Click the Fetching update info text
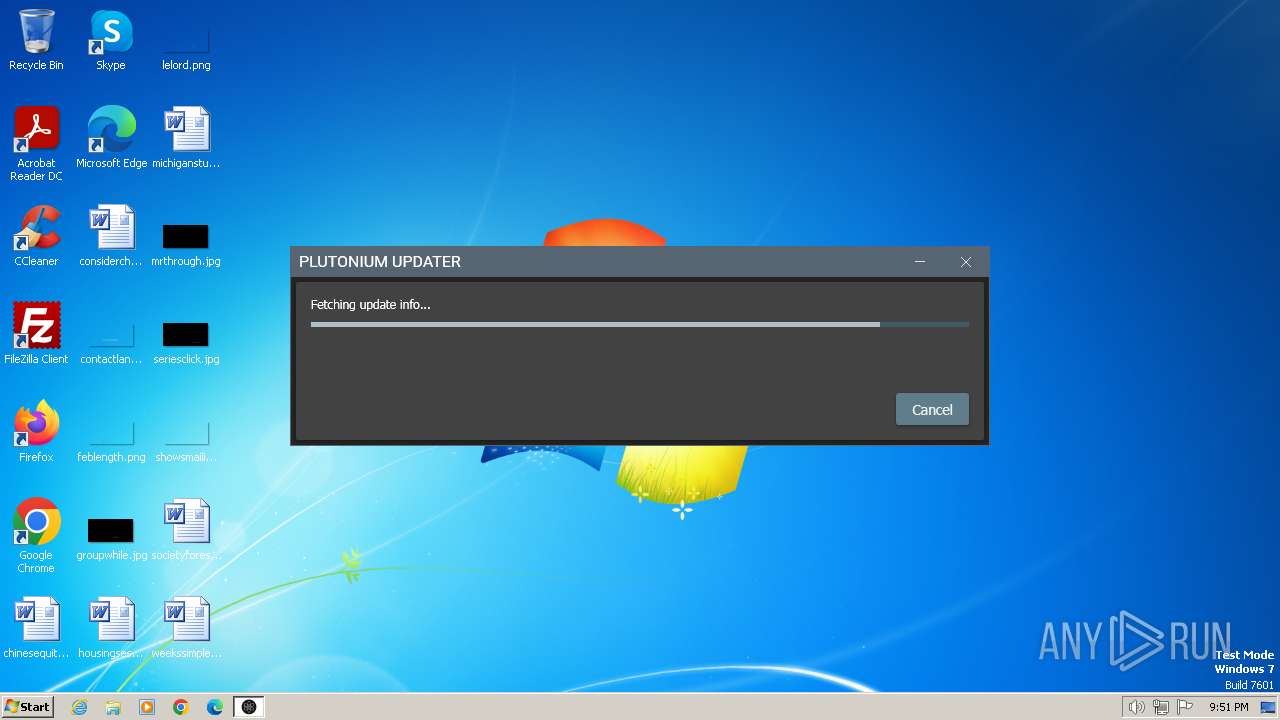The width and height of the screenshot is (1280, 720). tap(370, 304)
